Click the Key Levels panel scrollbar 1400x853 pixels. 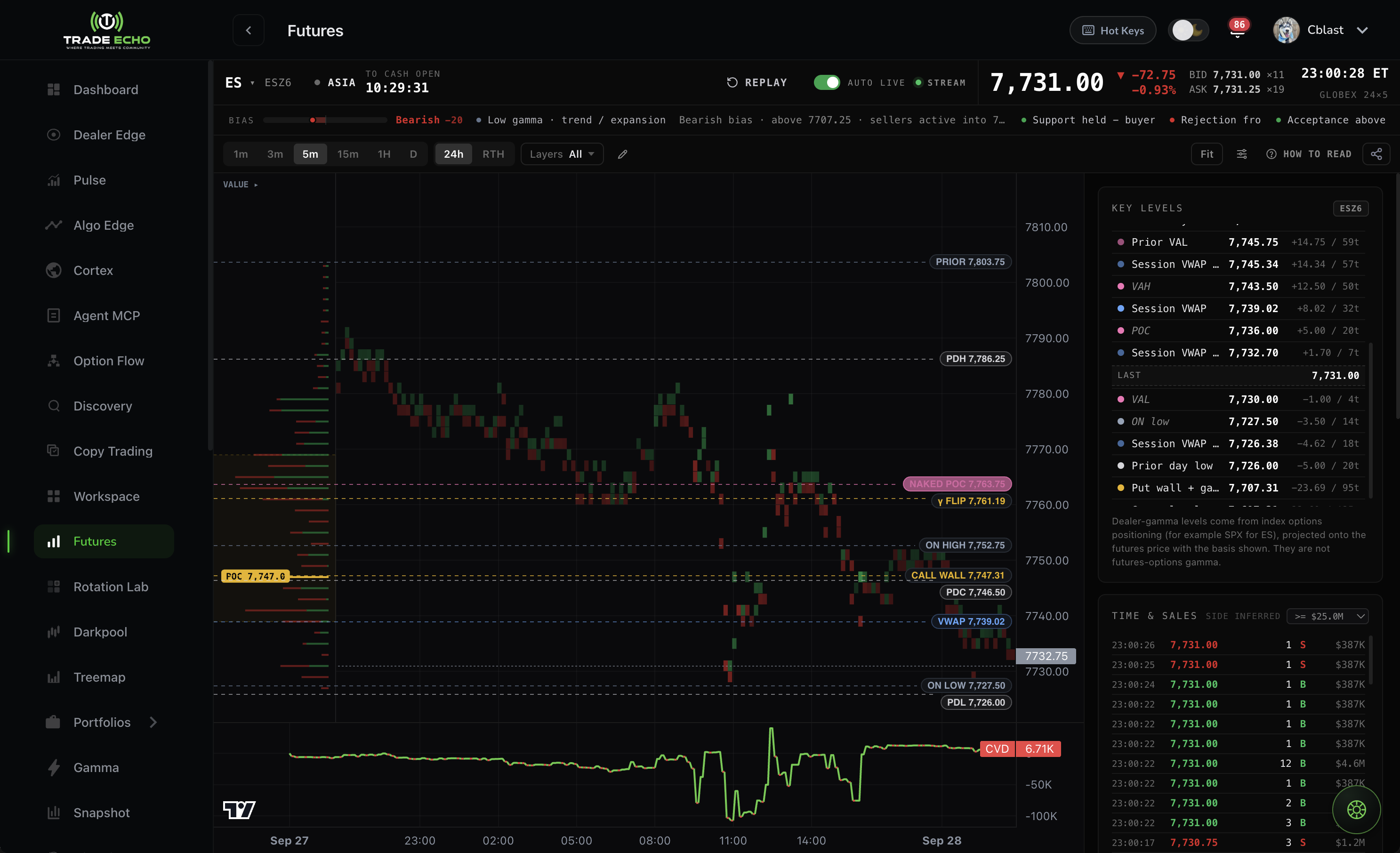[1370, 420]
